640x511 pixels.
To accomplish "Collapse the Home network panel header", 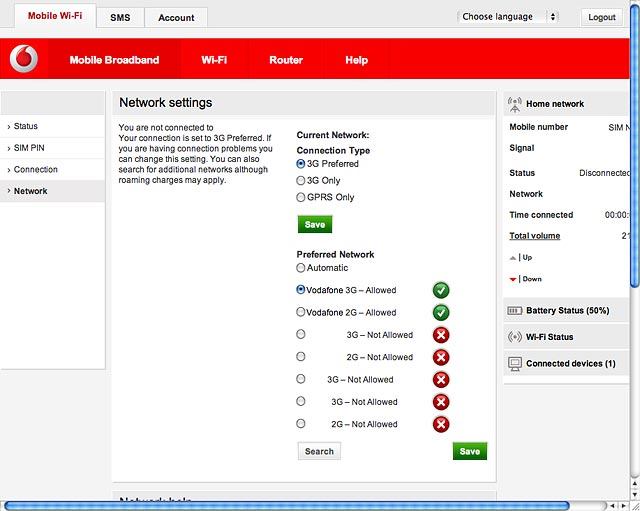I will click(567, 104).
